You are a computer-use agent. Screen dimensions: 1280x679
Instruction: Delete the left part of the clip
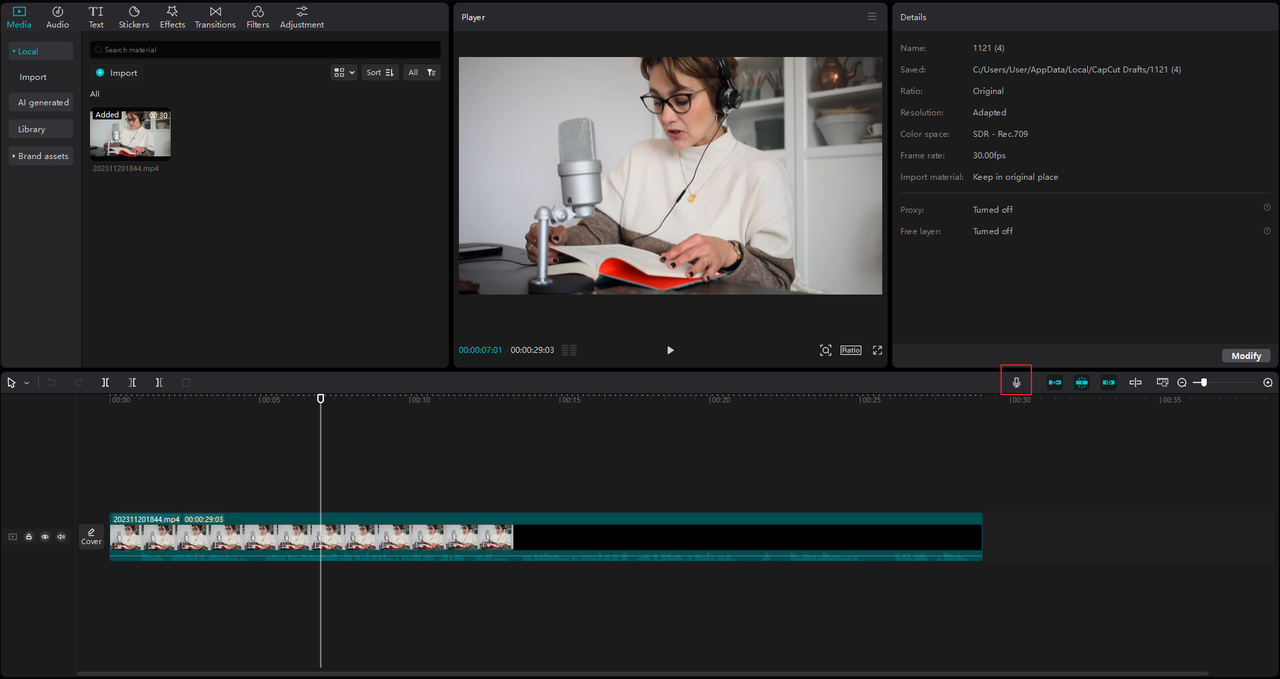[x=132, y=383]
